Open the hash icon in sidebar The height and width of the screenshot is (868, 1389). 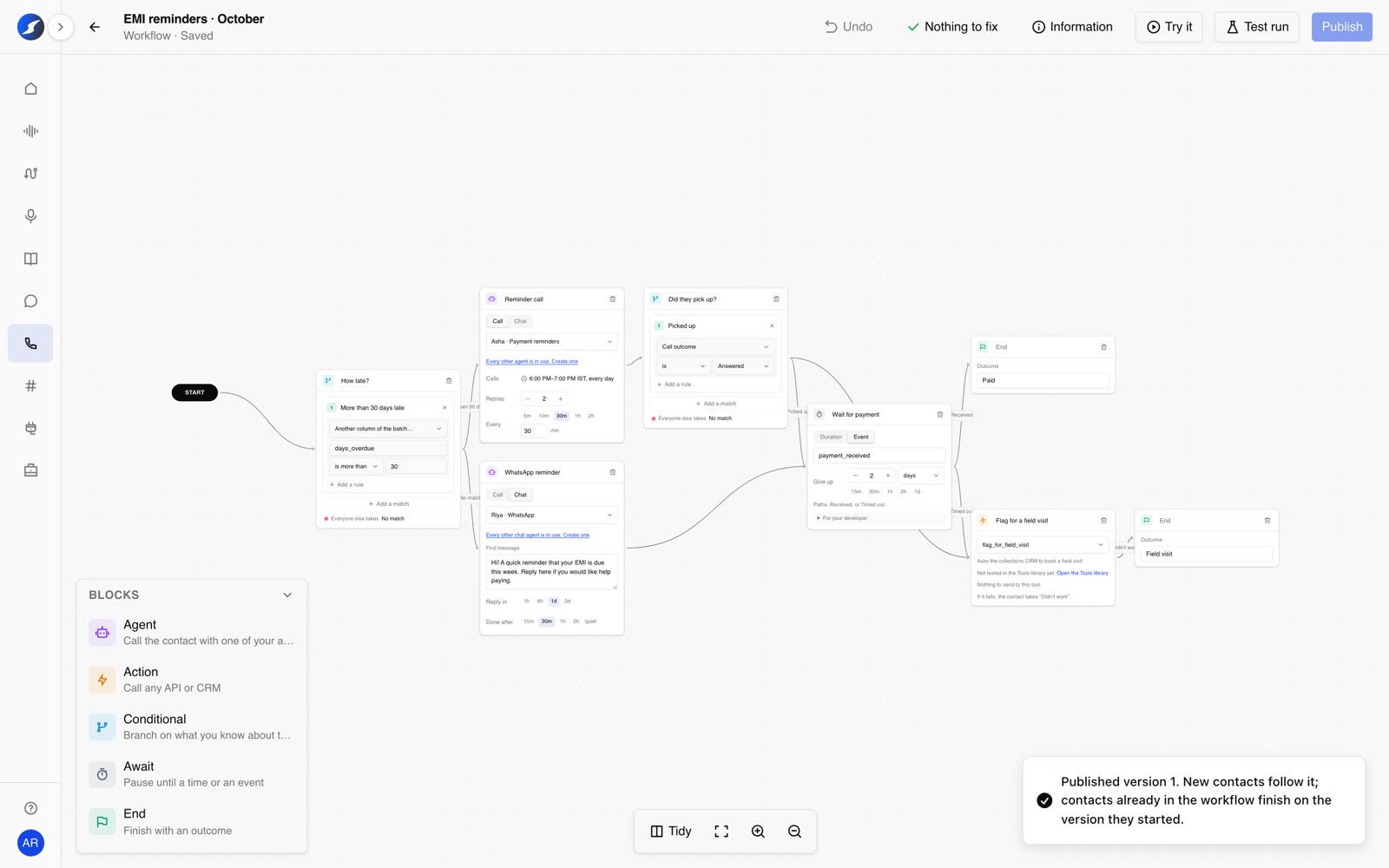click(30, 386)
